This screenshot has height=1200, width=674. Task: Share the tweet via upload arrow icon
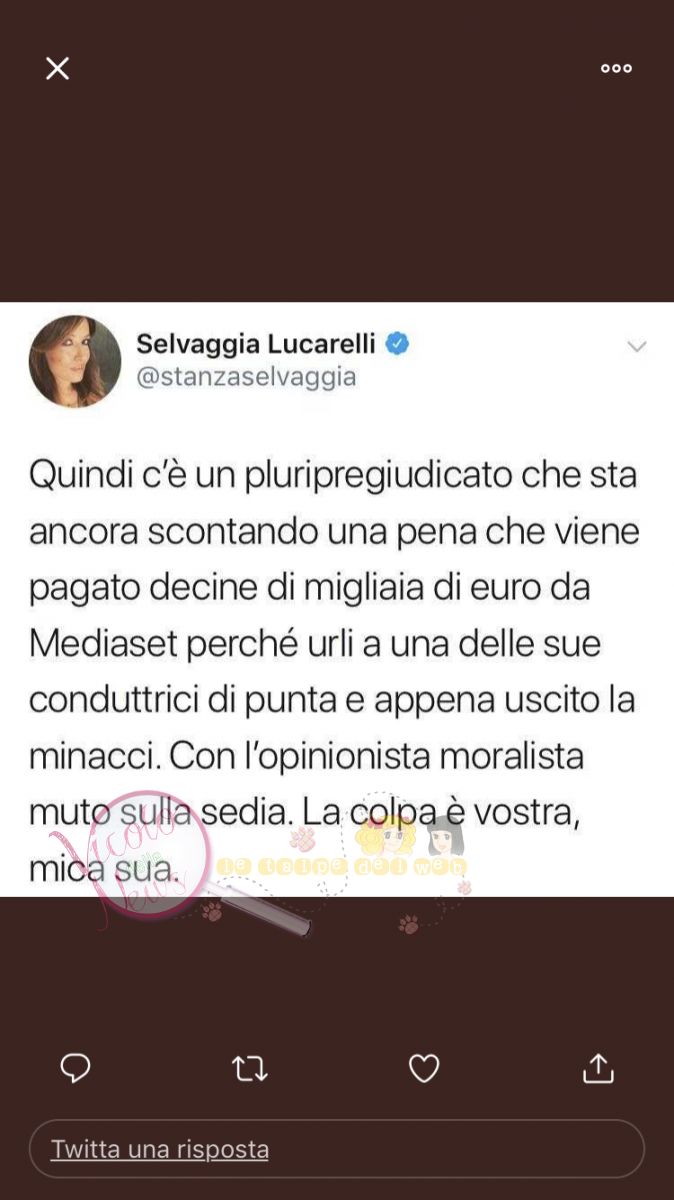point(598,1067)
